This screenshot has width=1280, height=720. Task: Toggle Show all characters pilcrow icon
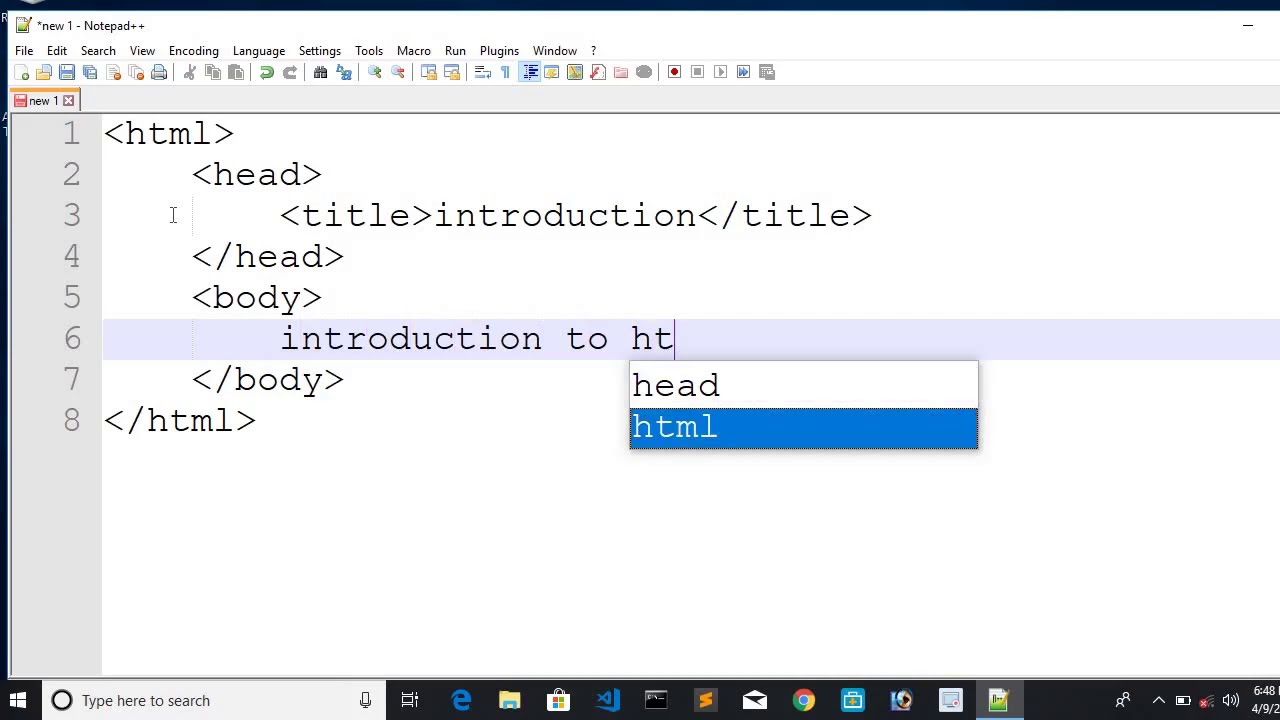[x=506, y=72]
